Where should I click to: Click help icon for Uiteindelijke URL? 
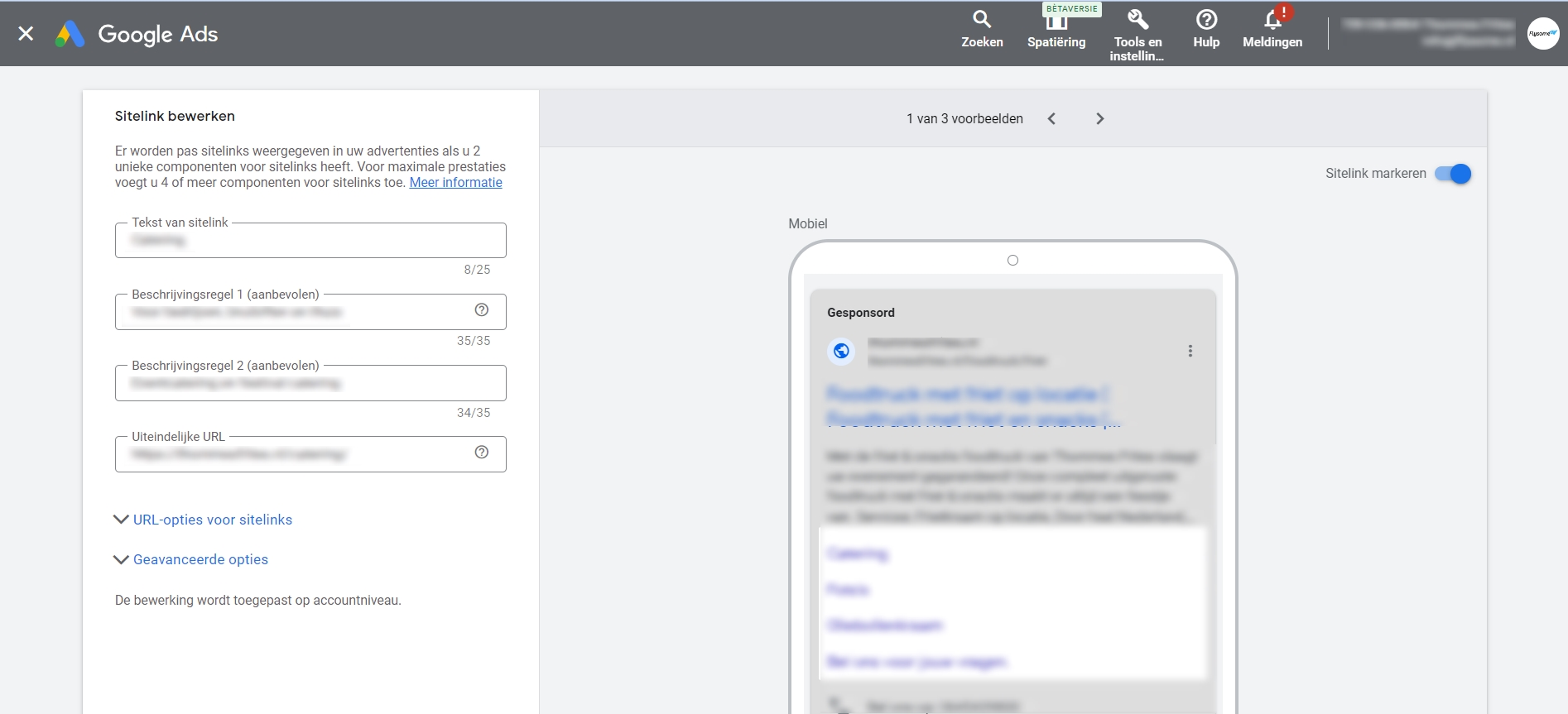pyautogui.click(x=482, y=453)
